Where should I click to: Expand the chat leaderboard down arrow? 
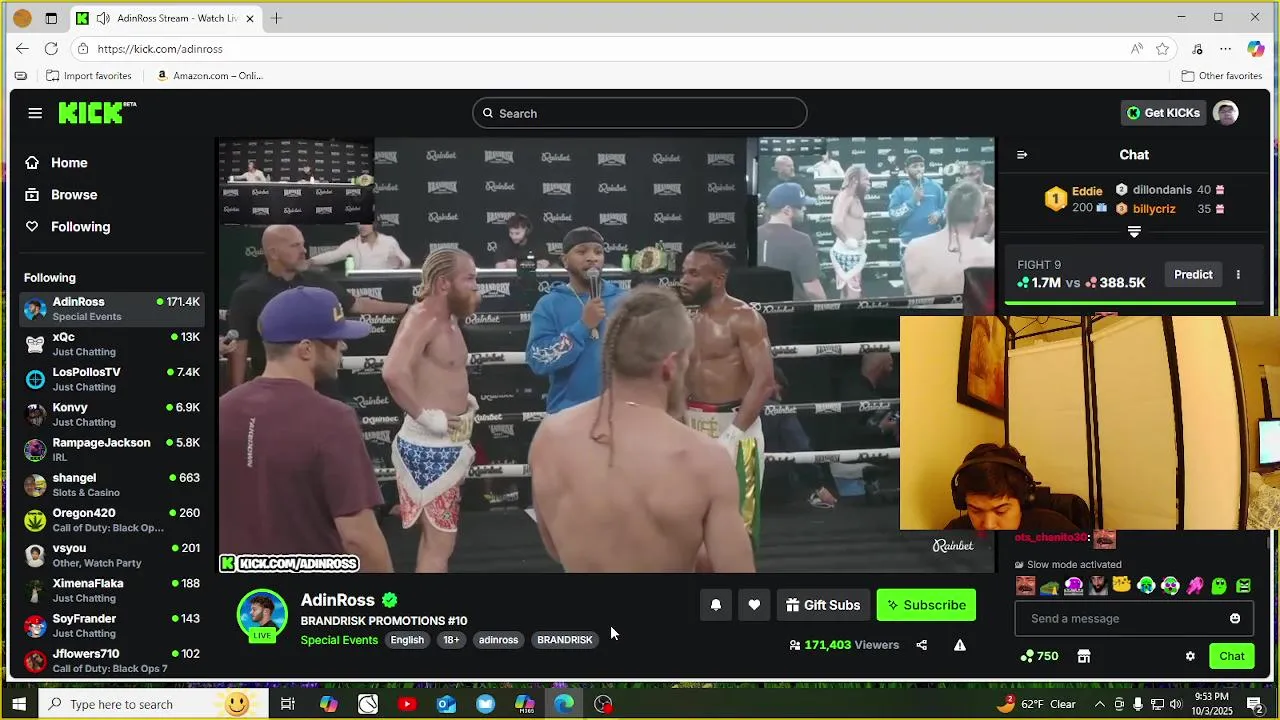pos(1134,231)
